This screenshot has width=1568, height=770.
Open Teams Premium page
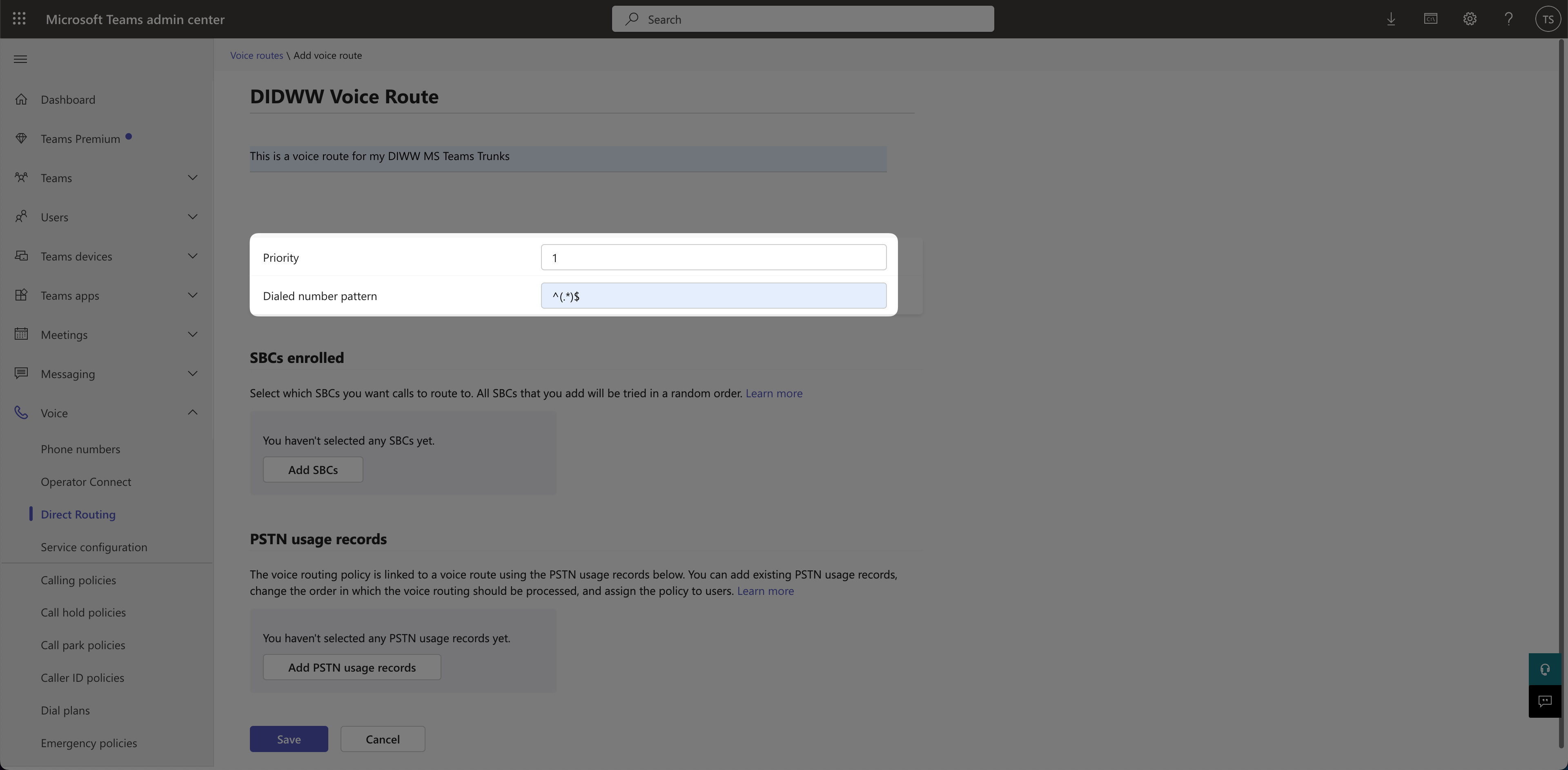click(x=80, y=139)
